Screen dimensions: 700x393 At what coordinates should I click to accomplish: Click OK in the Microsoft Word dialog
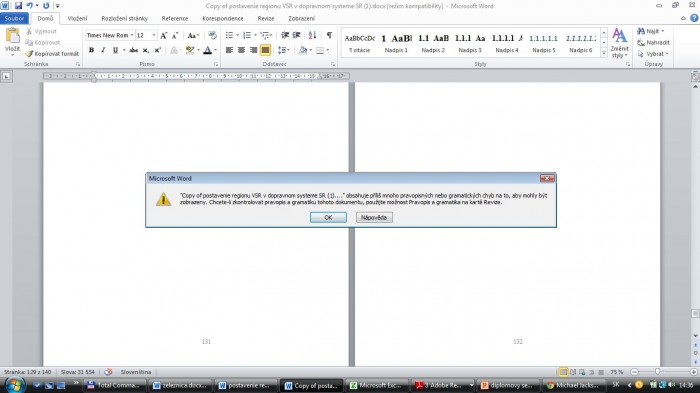point(328,217)
